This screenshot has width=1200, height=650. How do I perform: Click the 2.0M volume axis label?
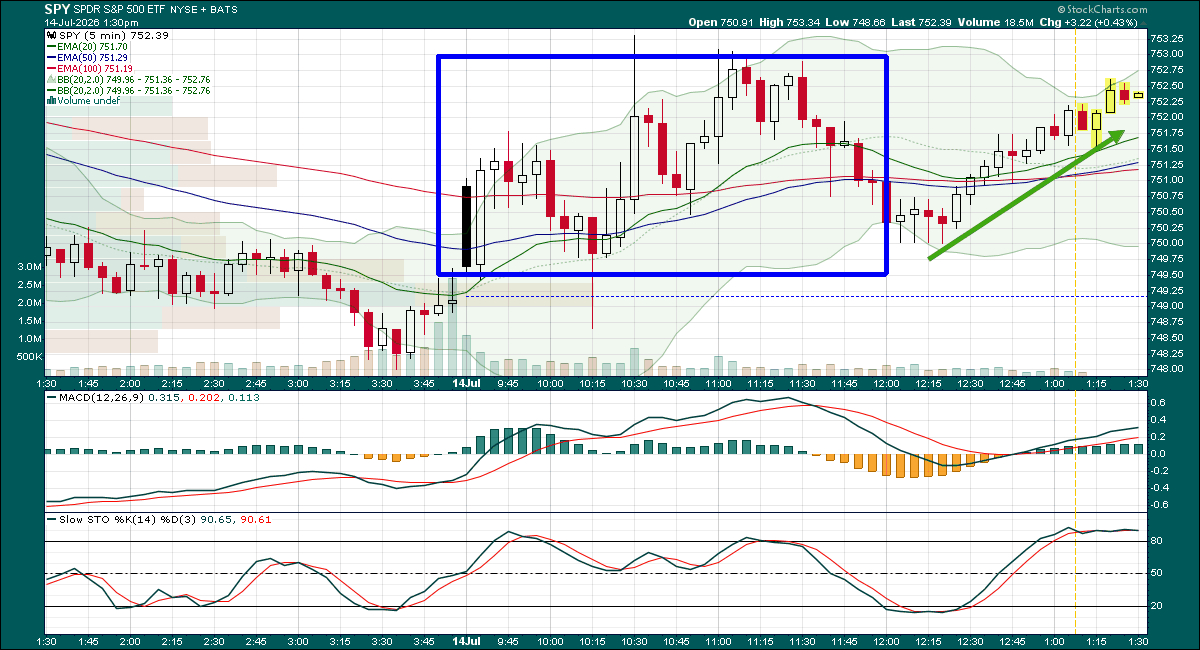29,303
